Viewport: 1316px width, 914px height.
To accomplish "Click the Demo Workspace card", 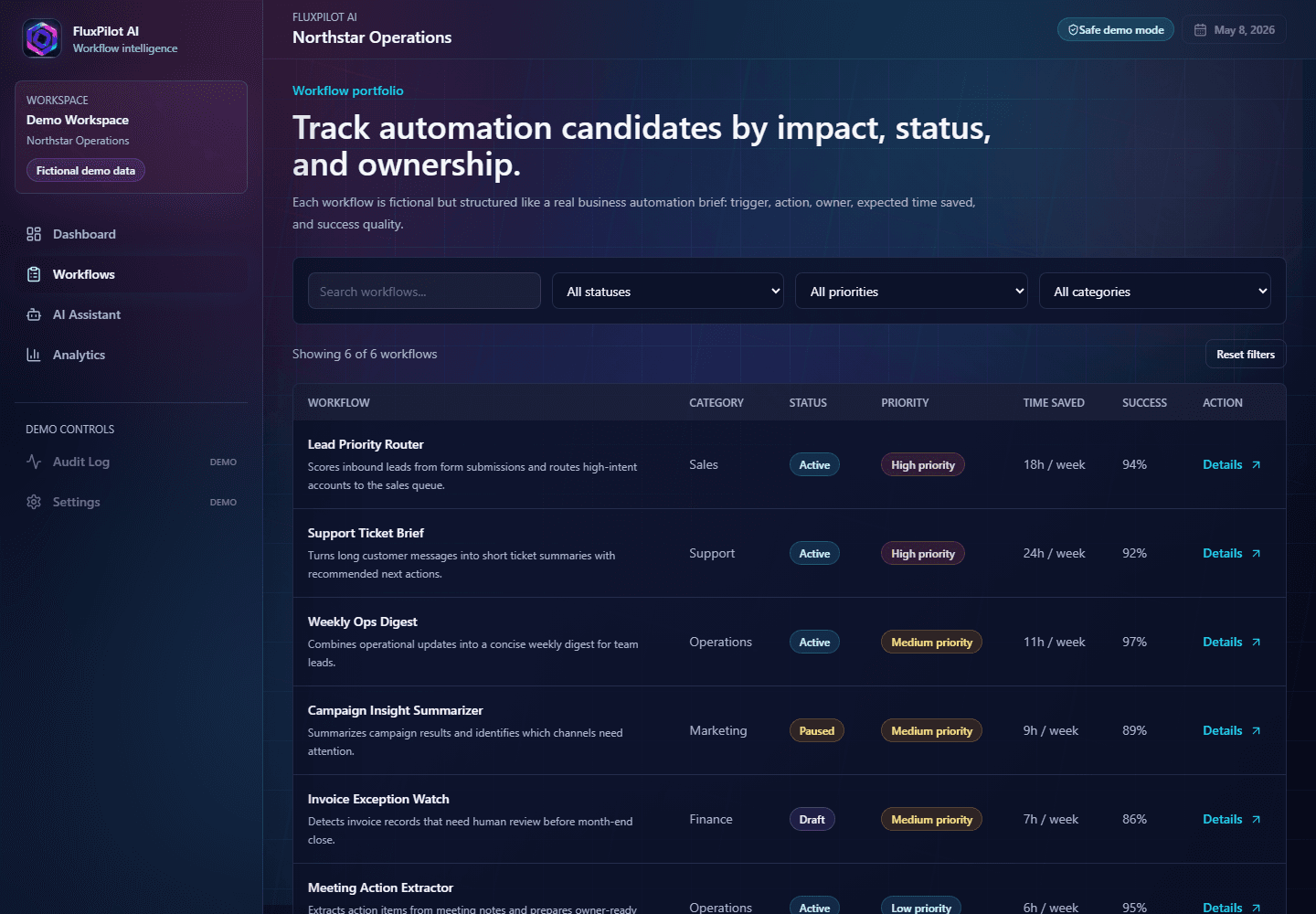I will [131, 137].
